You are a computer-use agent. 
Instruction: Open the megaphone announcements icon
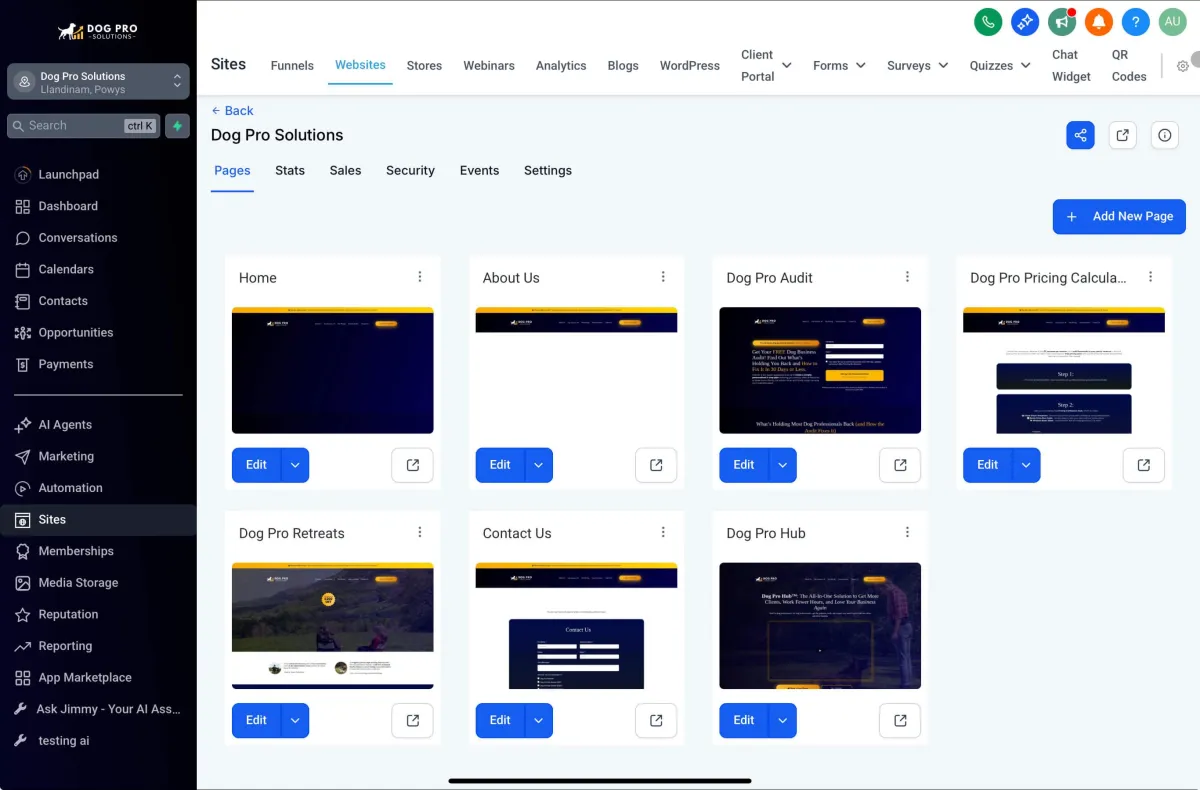tap(1062, 22)
